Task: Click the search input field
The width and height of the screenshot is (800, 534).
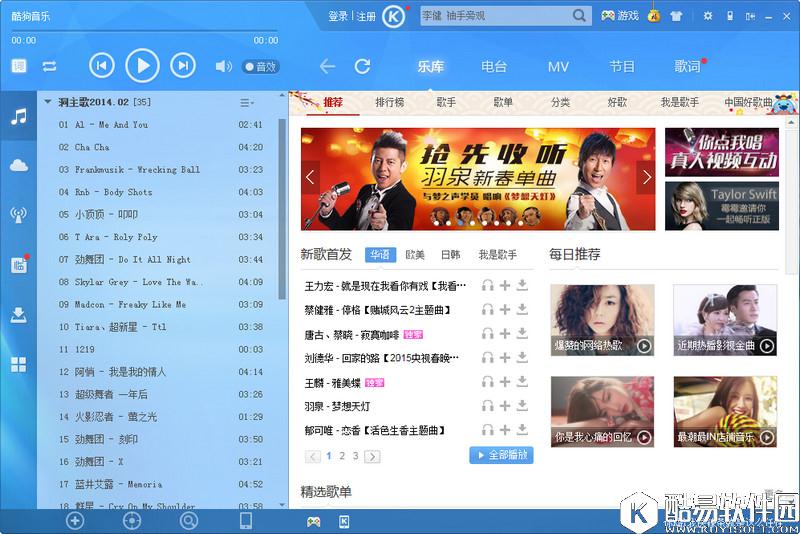Action: click(495, 16)
